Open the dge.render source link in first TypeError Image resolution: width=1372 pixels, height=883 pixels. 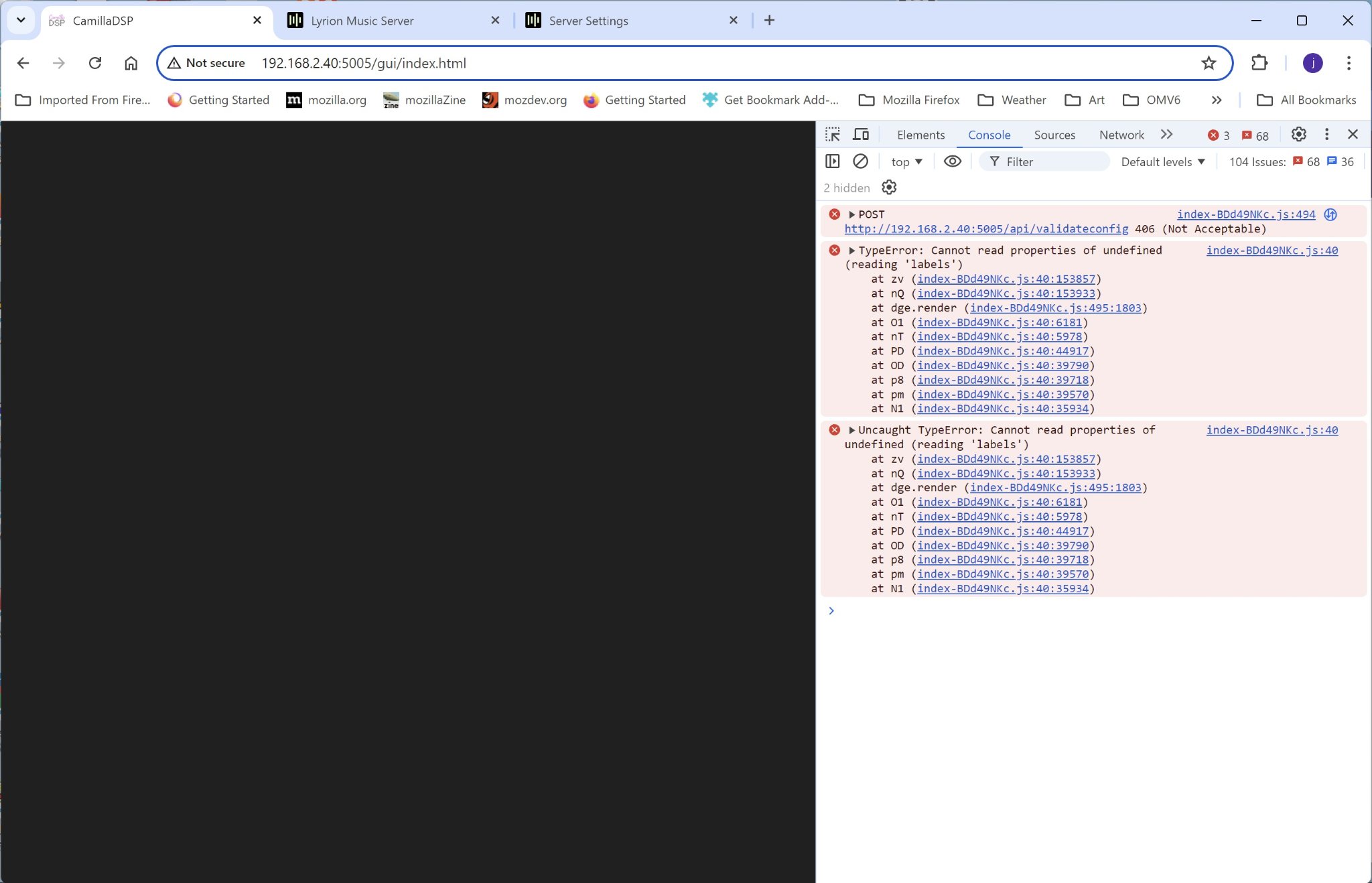(x=1056, y=308)
